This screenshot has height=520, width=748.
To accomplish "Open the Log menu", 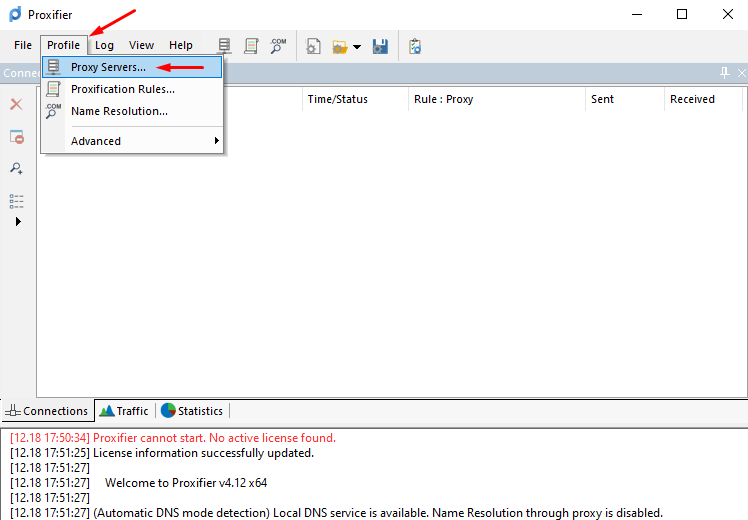I will (104, 45).
